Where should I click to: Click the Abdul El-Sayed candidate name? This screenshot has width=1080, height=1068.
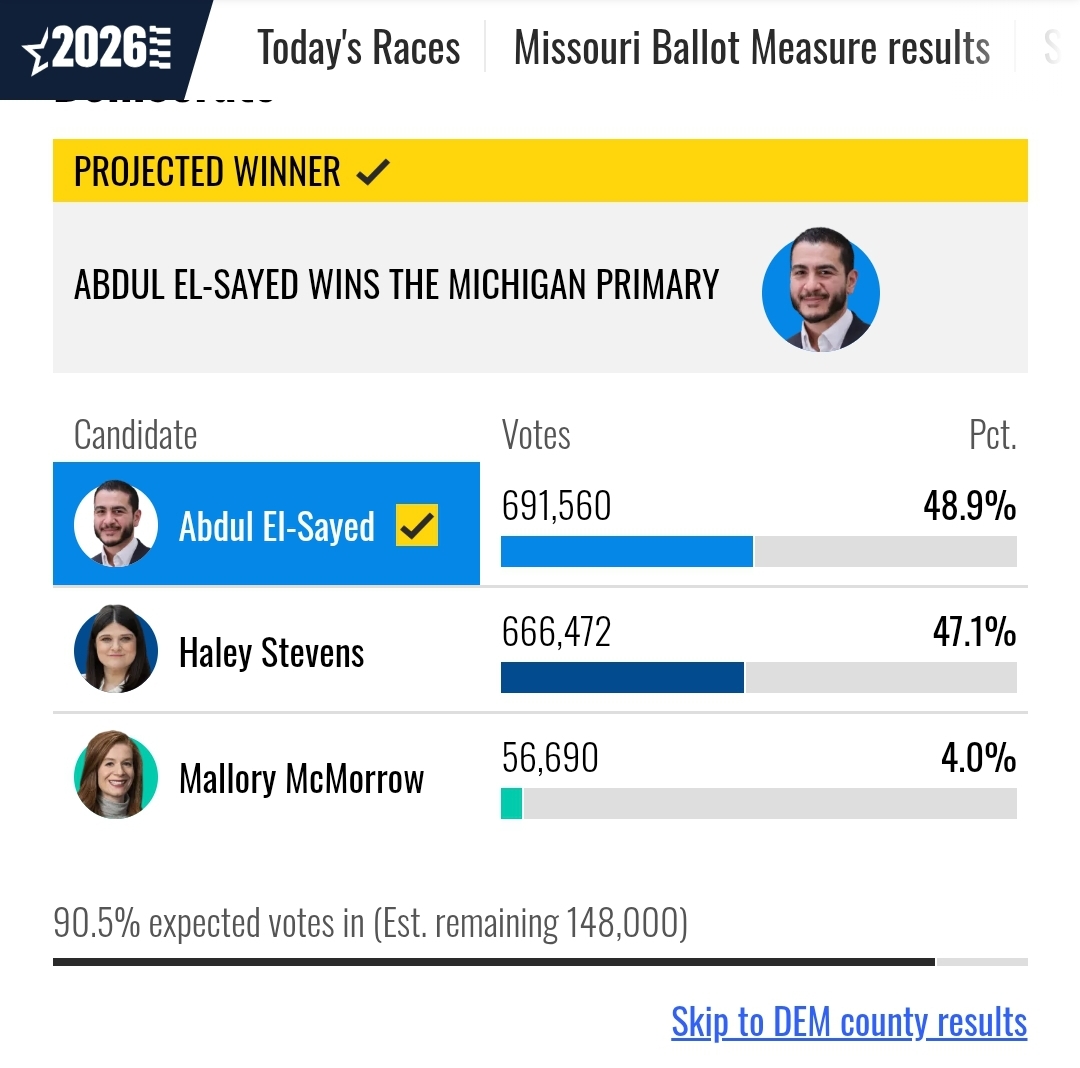[x=276, y=527]
